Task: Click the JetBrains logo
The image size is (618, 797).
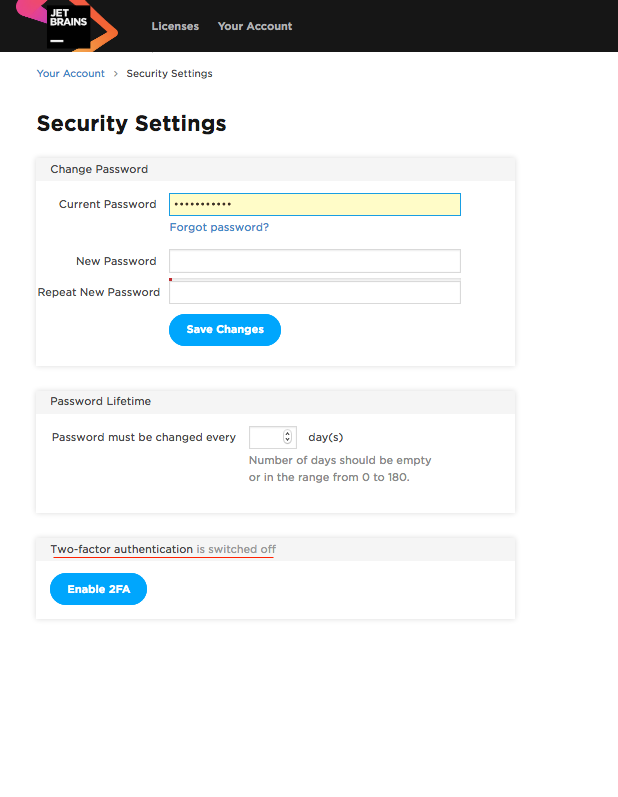Action: (x=69, y=26)
